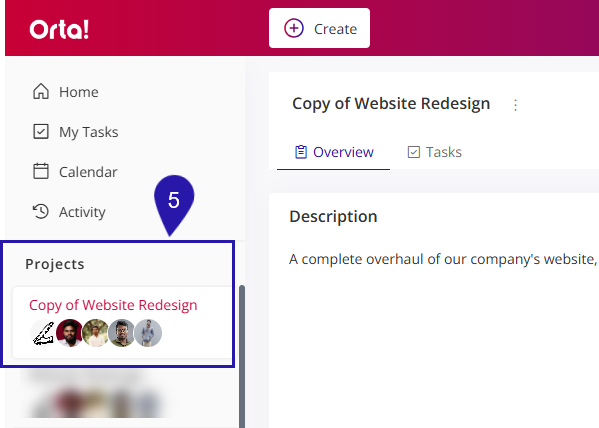Viewport: 599px width, 428px height.
Task: Click the plus circle icon in Create
Action: tap(294, 28)
